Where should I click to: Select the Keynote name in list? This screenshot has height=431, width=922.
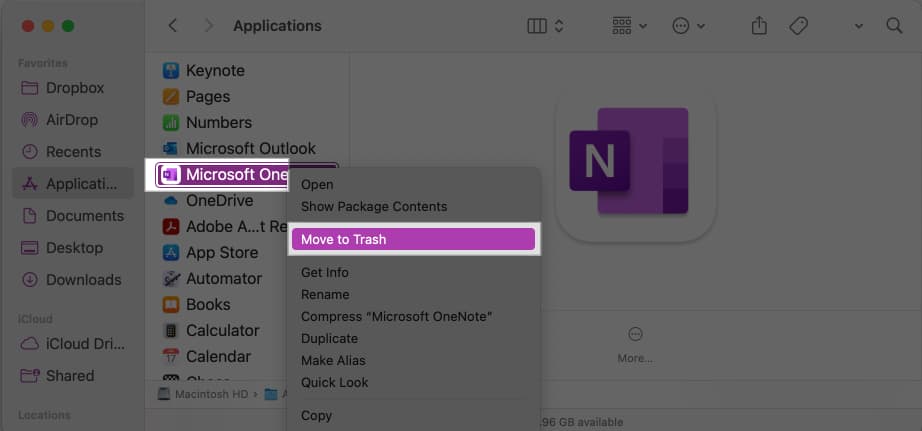click(x=215, y=71)
